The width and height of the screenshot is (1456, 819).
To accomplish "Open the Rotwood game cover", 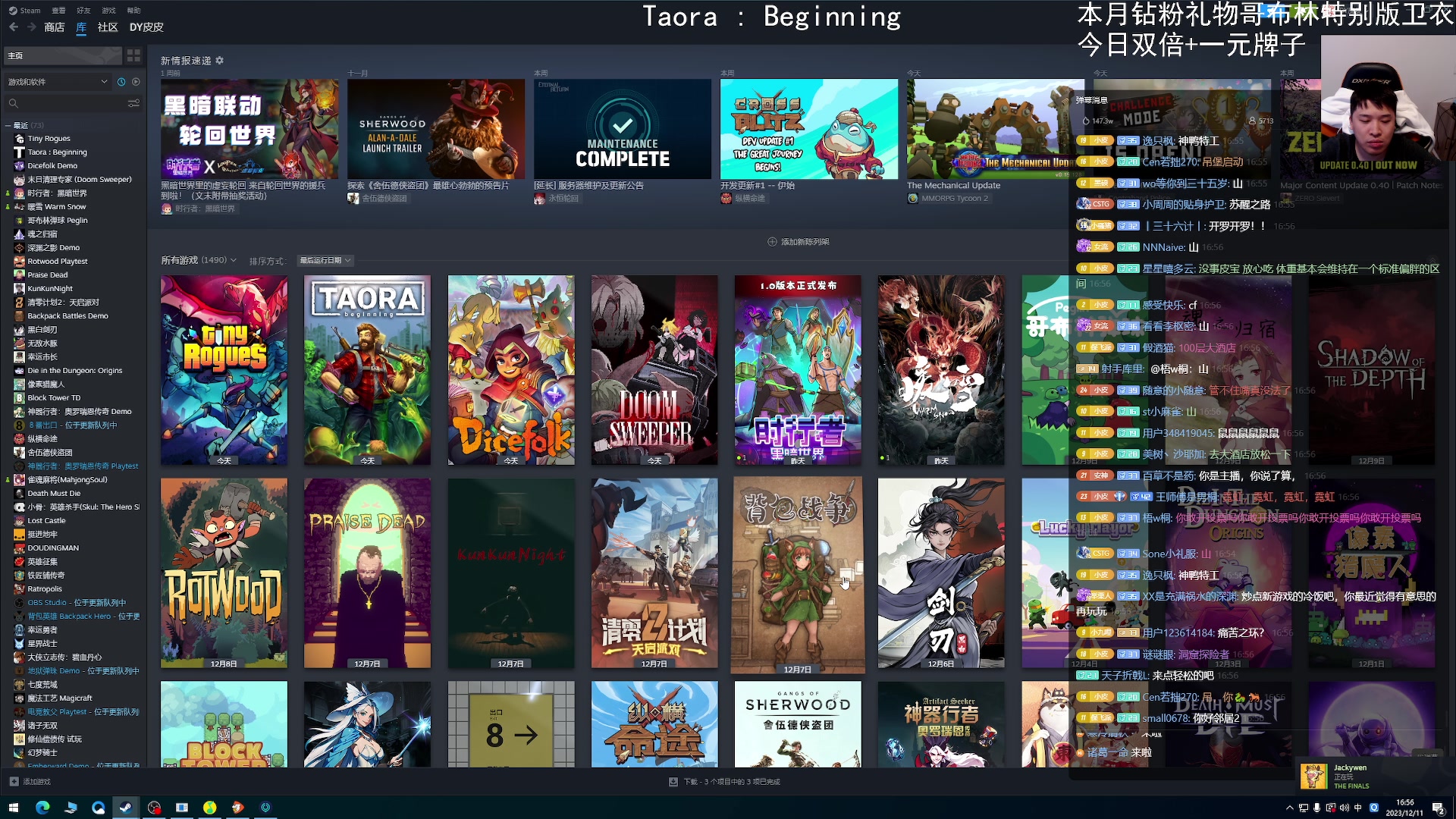I will click(x=224, y=573).
